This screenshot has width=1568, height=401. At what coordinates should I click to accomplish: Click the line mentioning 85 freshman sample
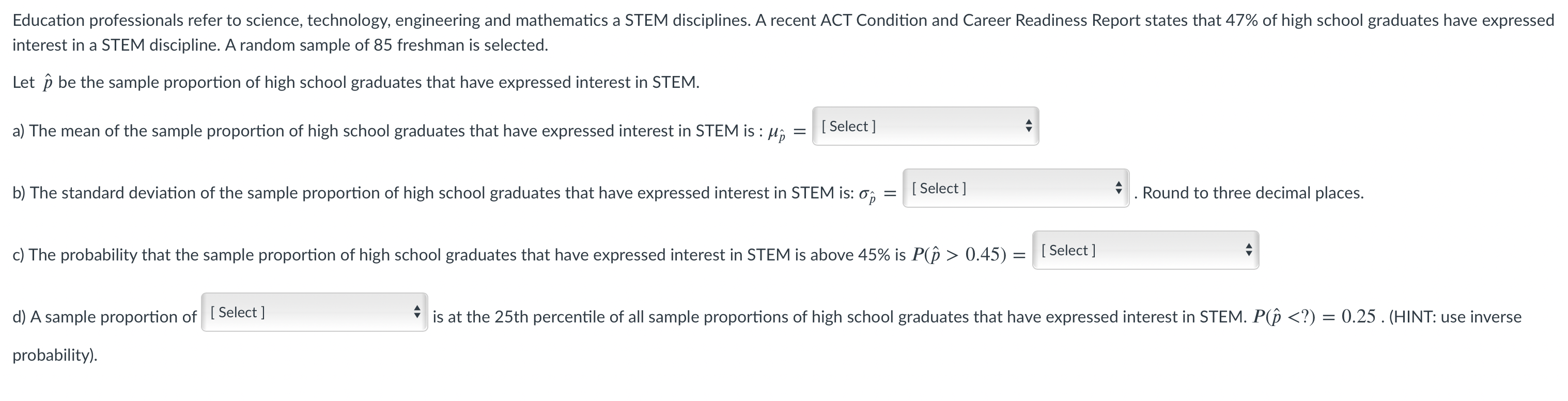point(280,45)
